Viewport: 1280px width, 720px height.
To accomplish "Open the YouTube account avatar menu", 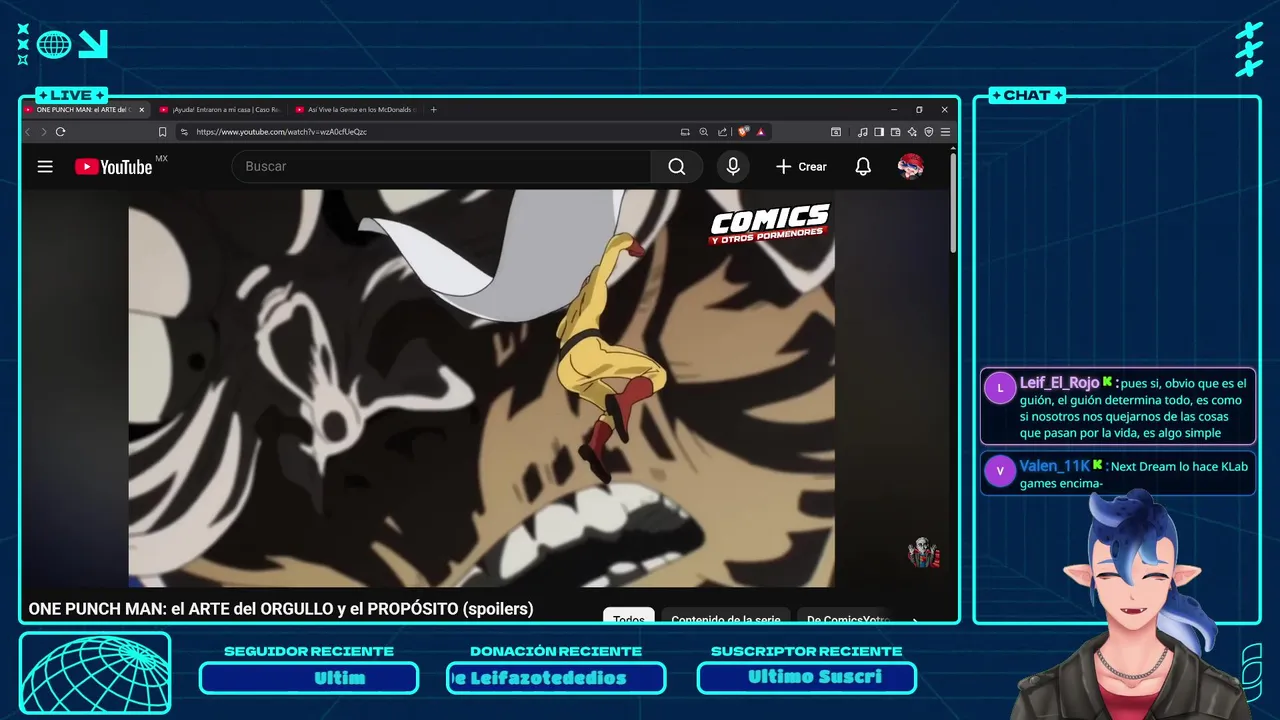I will (910, 167).
